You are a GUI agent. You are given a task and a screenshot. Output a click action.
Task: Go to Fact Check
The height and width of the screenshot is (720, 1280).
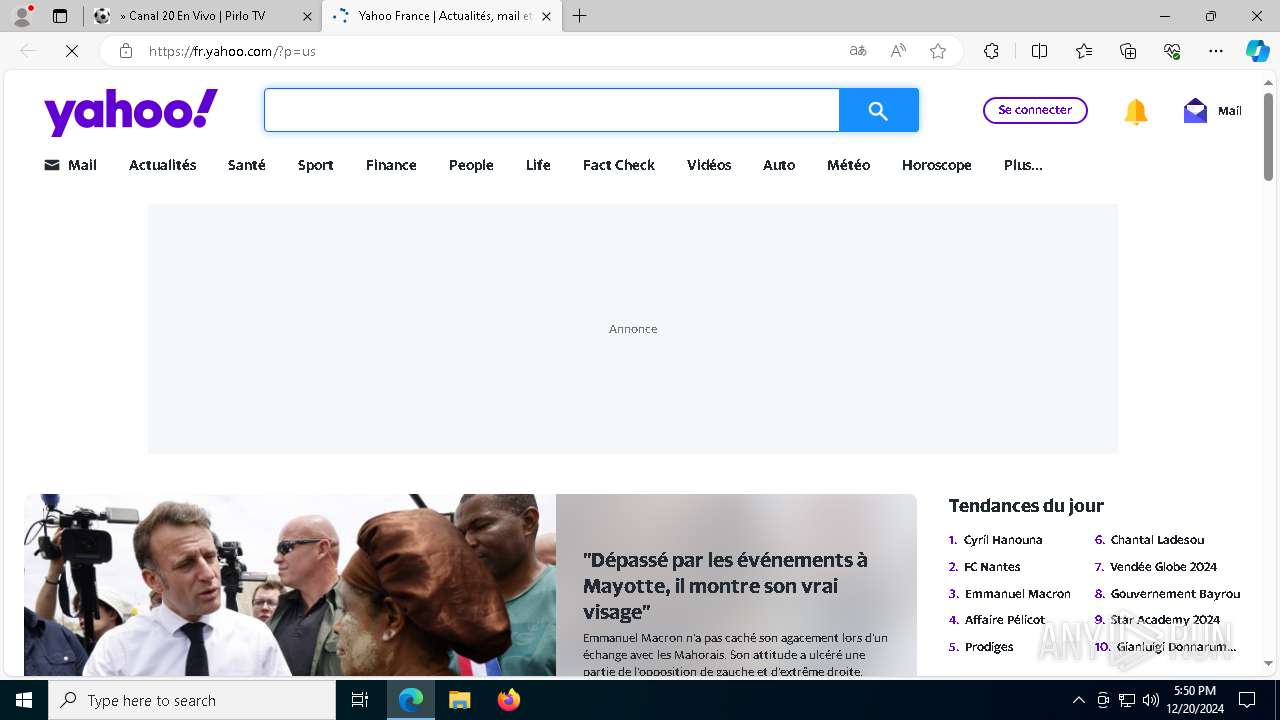pyautogui.click(x=618, y=165)
